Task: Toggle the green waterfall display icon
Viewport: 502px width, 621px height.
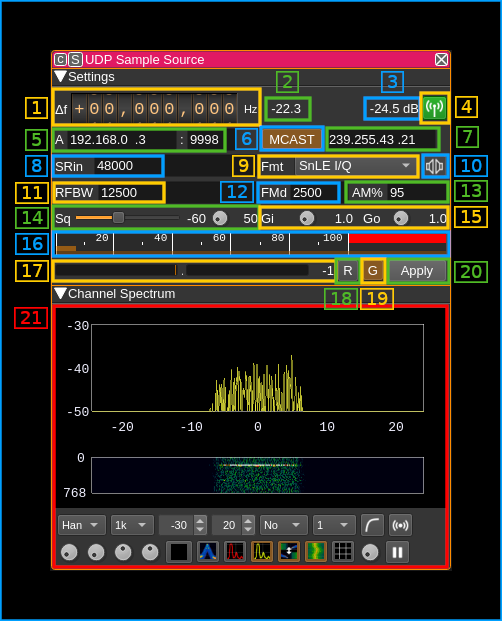Action: click(316, 552)
